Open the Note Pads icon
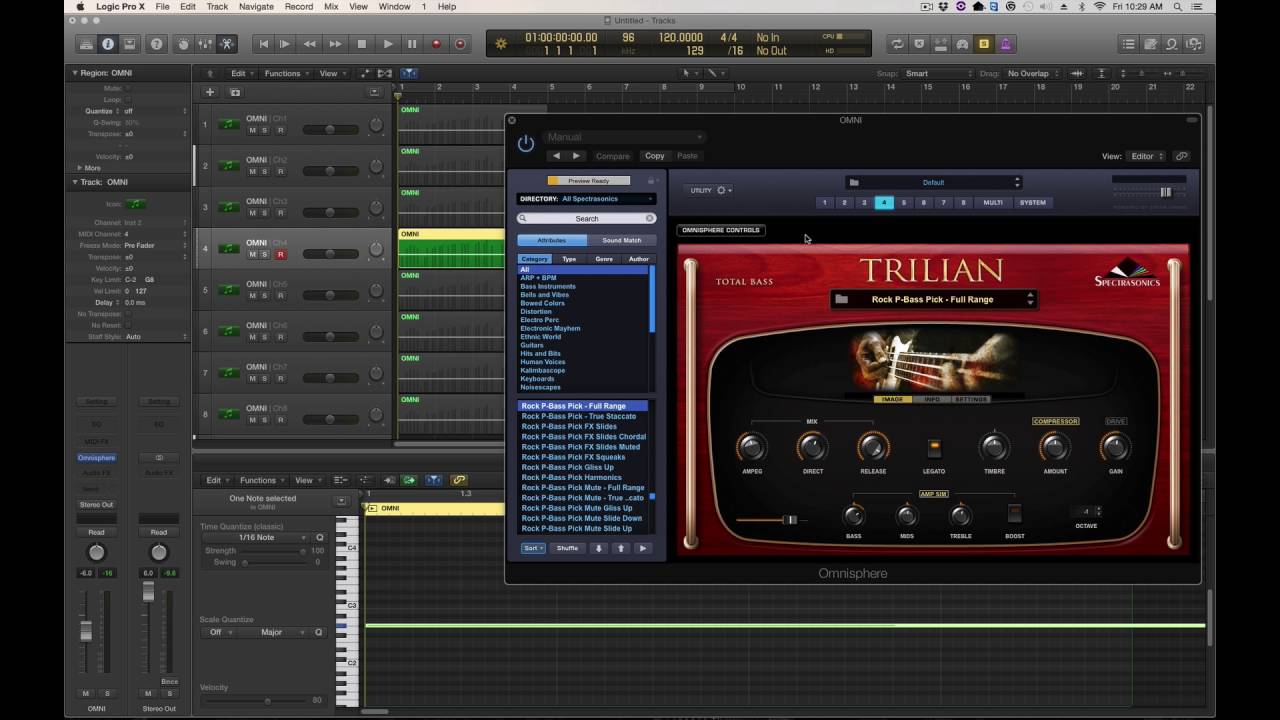 [1151, 44]
